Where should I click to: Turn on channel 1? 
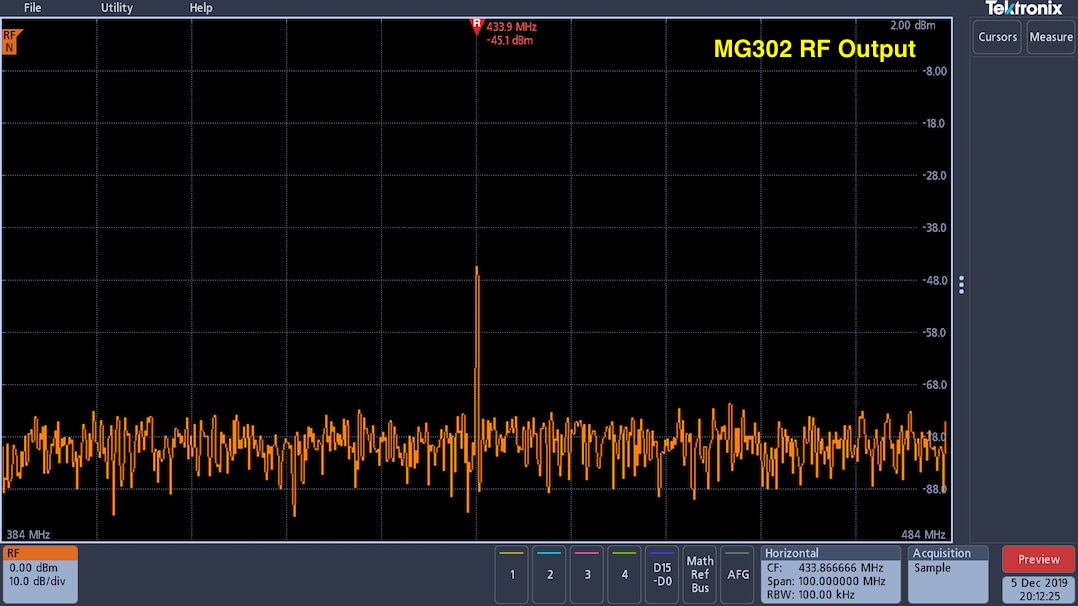pos(512,573)
